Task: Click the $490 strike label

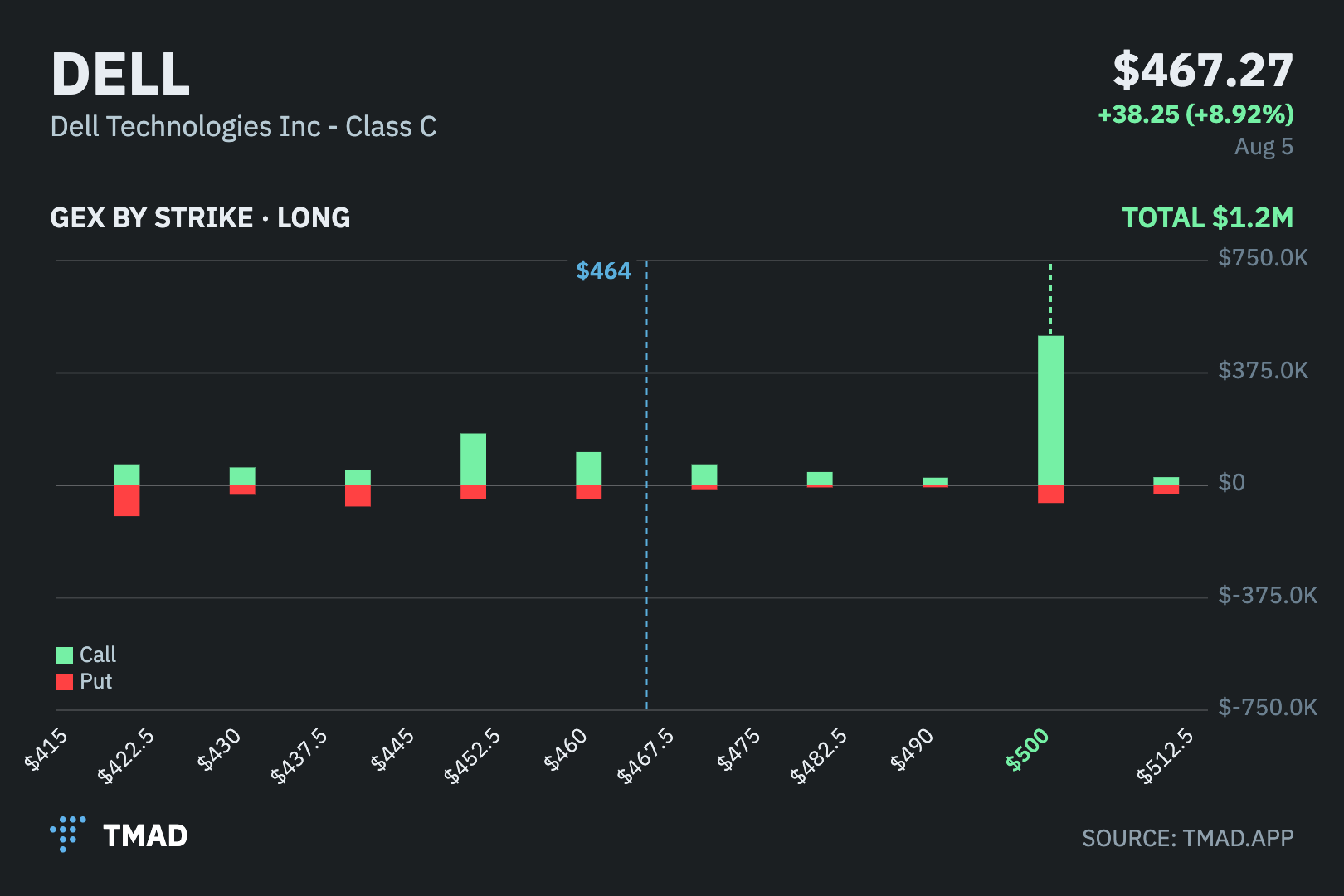Action: tap(912, 749)
